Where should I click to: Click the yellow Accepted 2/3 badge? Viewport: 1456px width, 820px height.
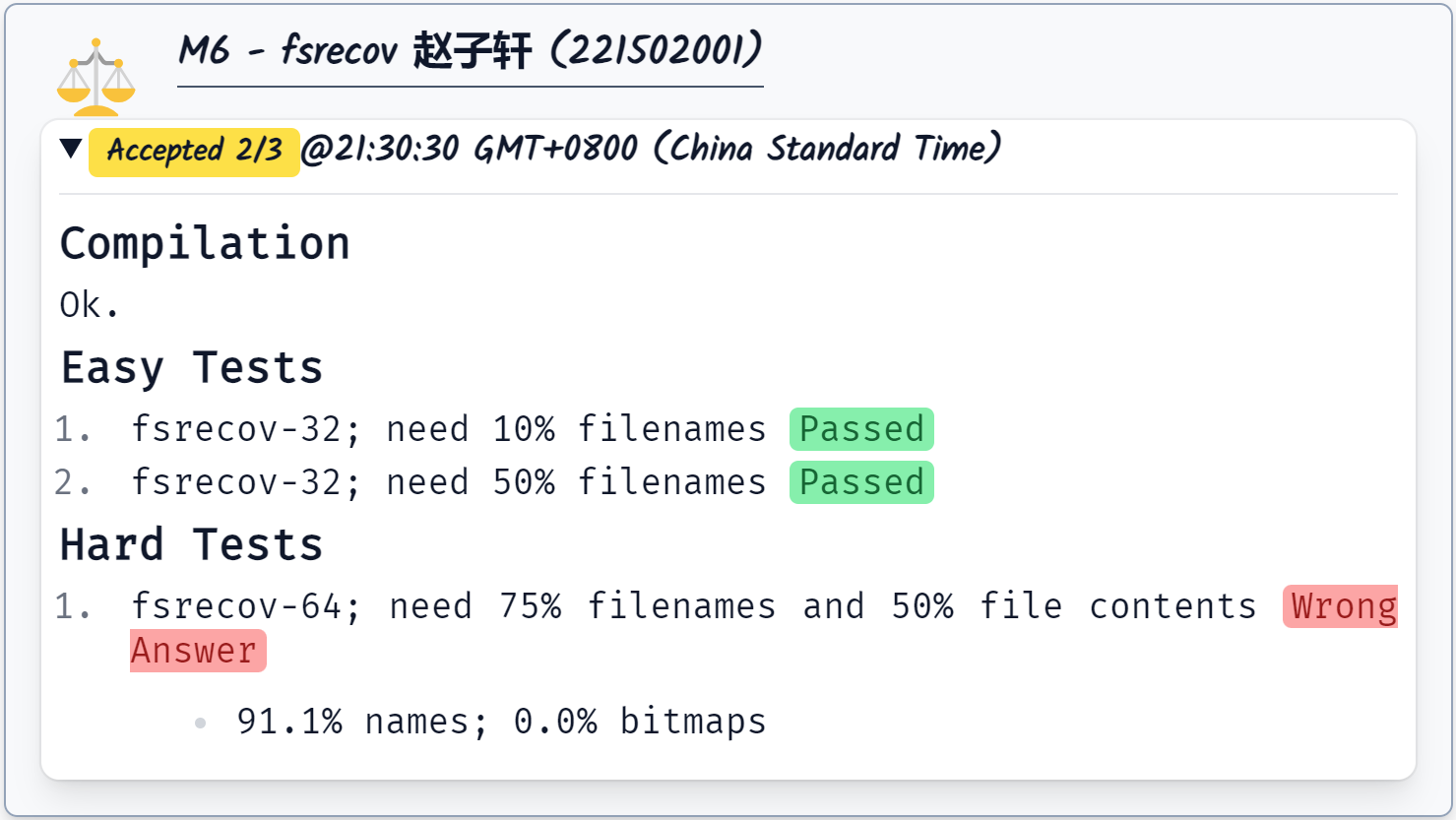[x=194, y=151]
